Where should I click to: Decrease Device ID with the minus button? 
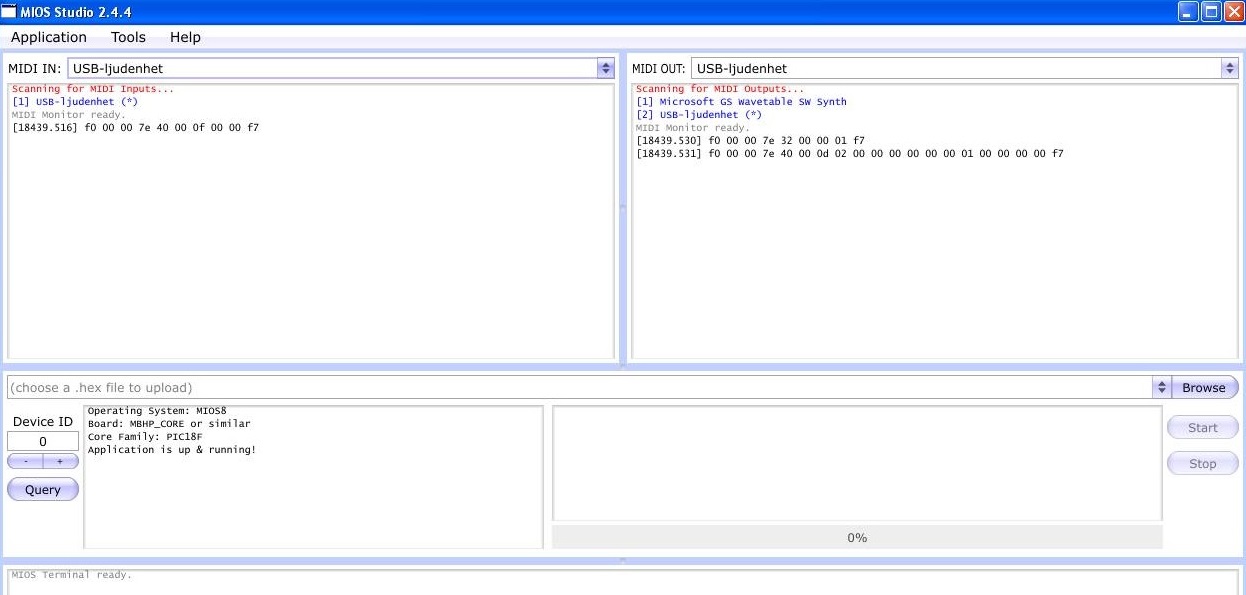(x=26, y=461)
